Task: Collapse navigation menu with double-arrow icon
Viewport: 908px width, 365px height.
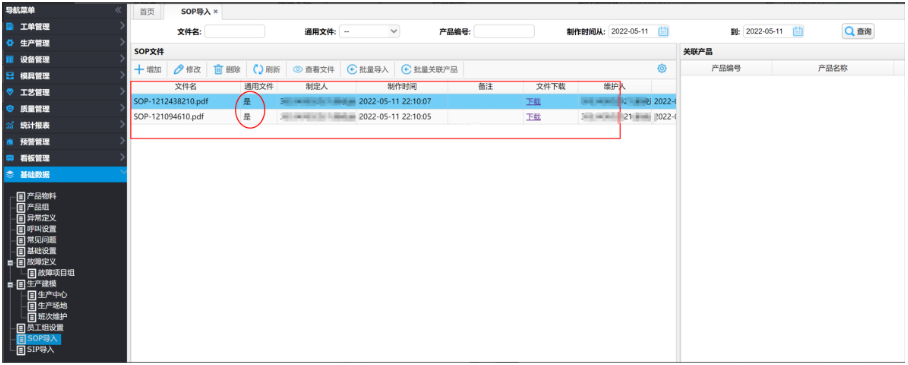Action: click(x=118, y=10)
